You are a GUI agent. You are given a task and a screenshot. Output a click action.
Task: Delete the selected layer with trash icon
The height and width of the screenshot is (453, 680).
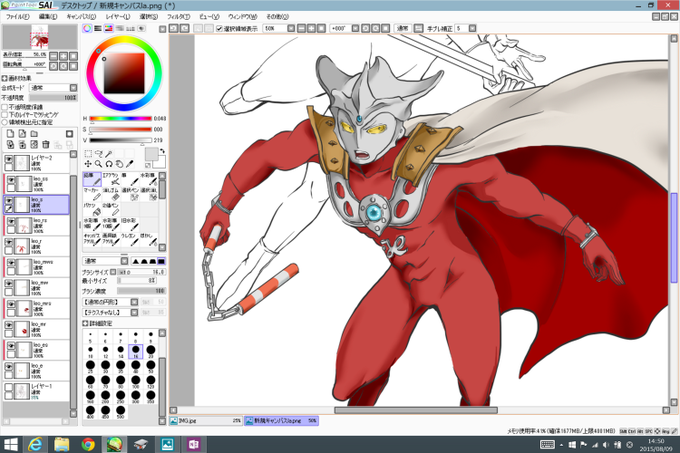(46, 144)
